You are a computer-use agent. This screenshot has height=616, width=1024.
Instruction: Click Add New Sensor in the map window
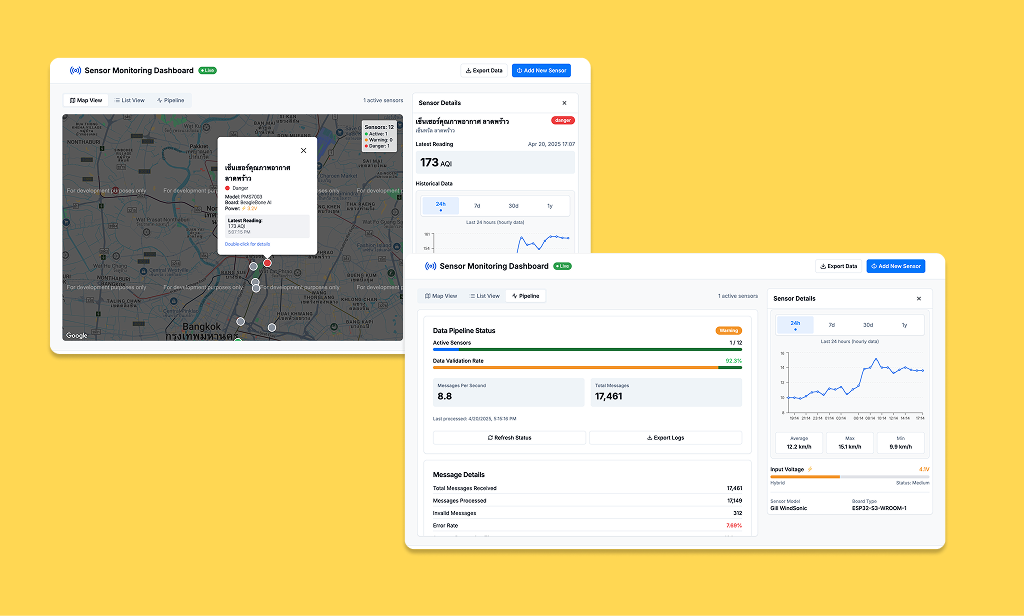coord(541,71)
